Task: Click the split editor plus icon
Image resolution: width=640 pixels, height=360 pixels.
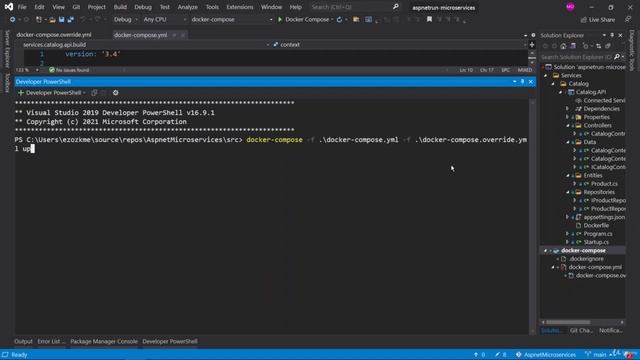Action: coord(532,45)
